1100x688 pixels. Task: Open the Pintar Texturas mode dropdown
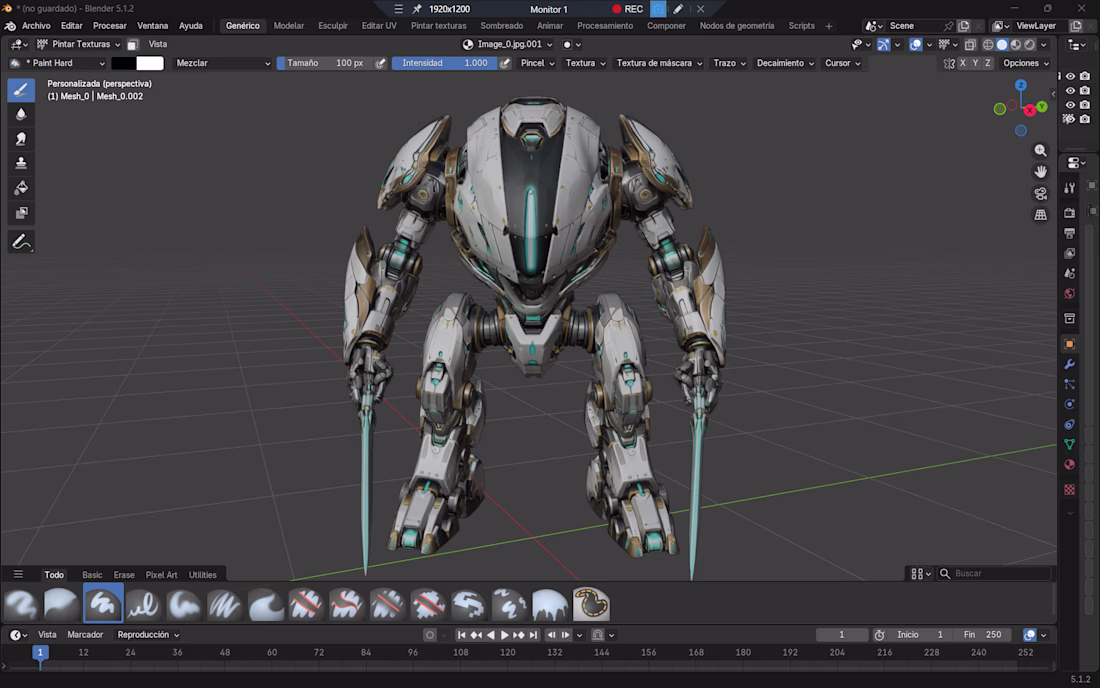(79, 44)
